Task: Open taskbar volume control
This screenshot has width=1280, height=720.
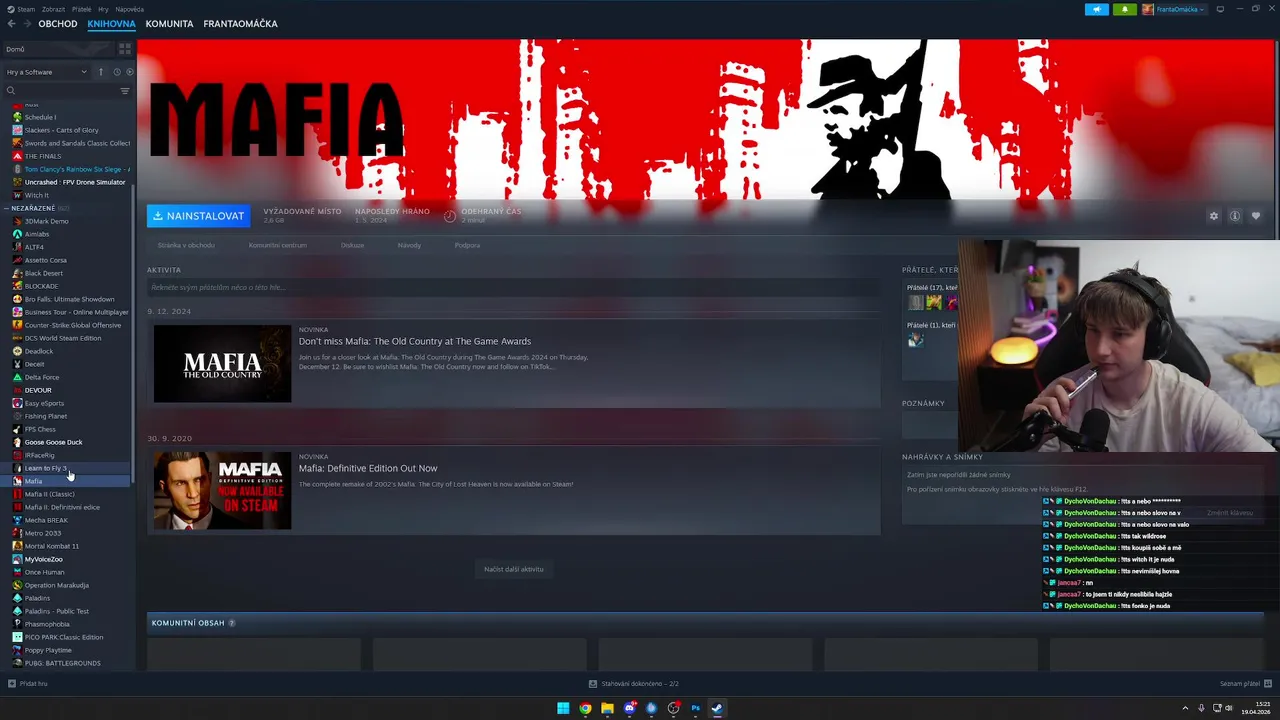Action: coord(1229,708)
